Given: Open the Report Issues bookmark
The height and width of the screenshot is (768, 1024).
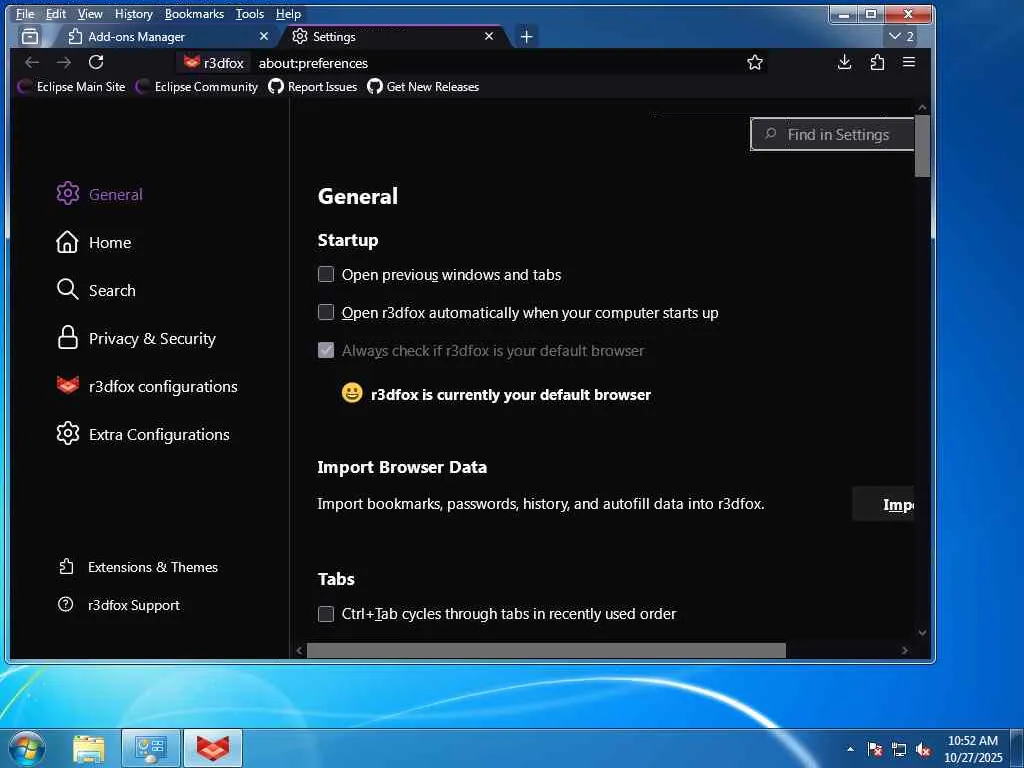Looking at the screenshot, I should [313, 87].
